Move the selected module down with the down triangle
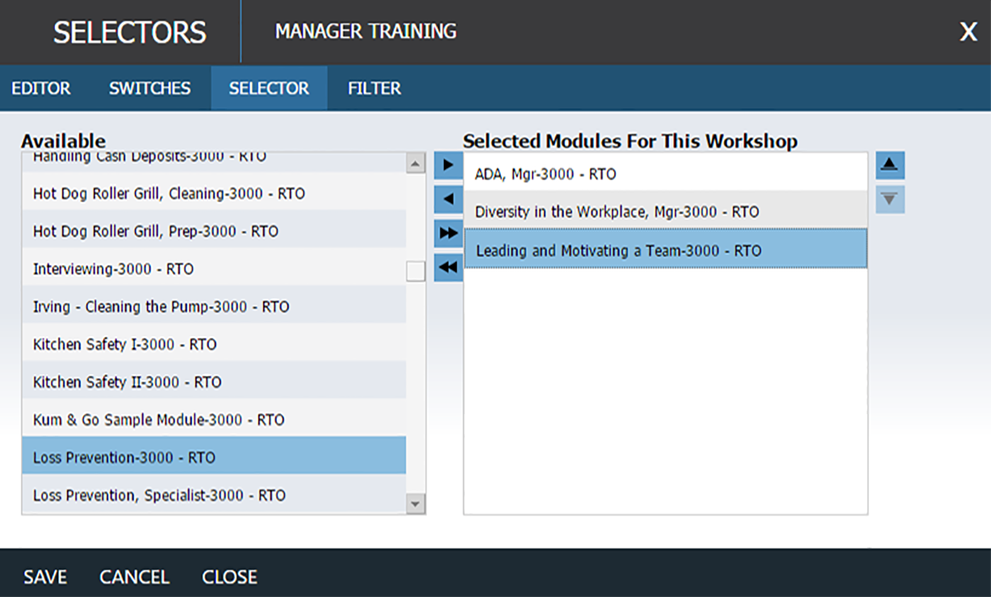991x597 pixels. point(890,199)
